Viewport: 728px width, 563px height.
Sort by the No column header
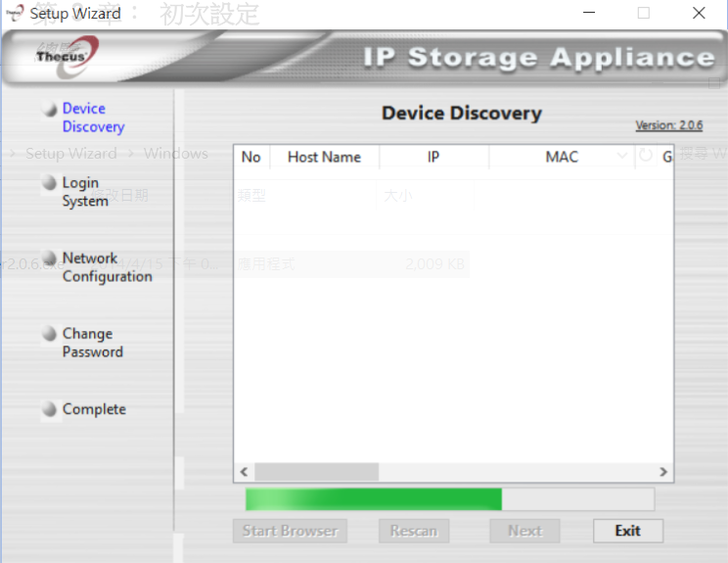click(x=251, y=157)
